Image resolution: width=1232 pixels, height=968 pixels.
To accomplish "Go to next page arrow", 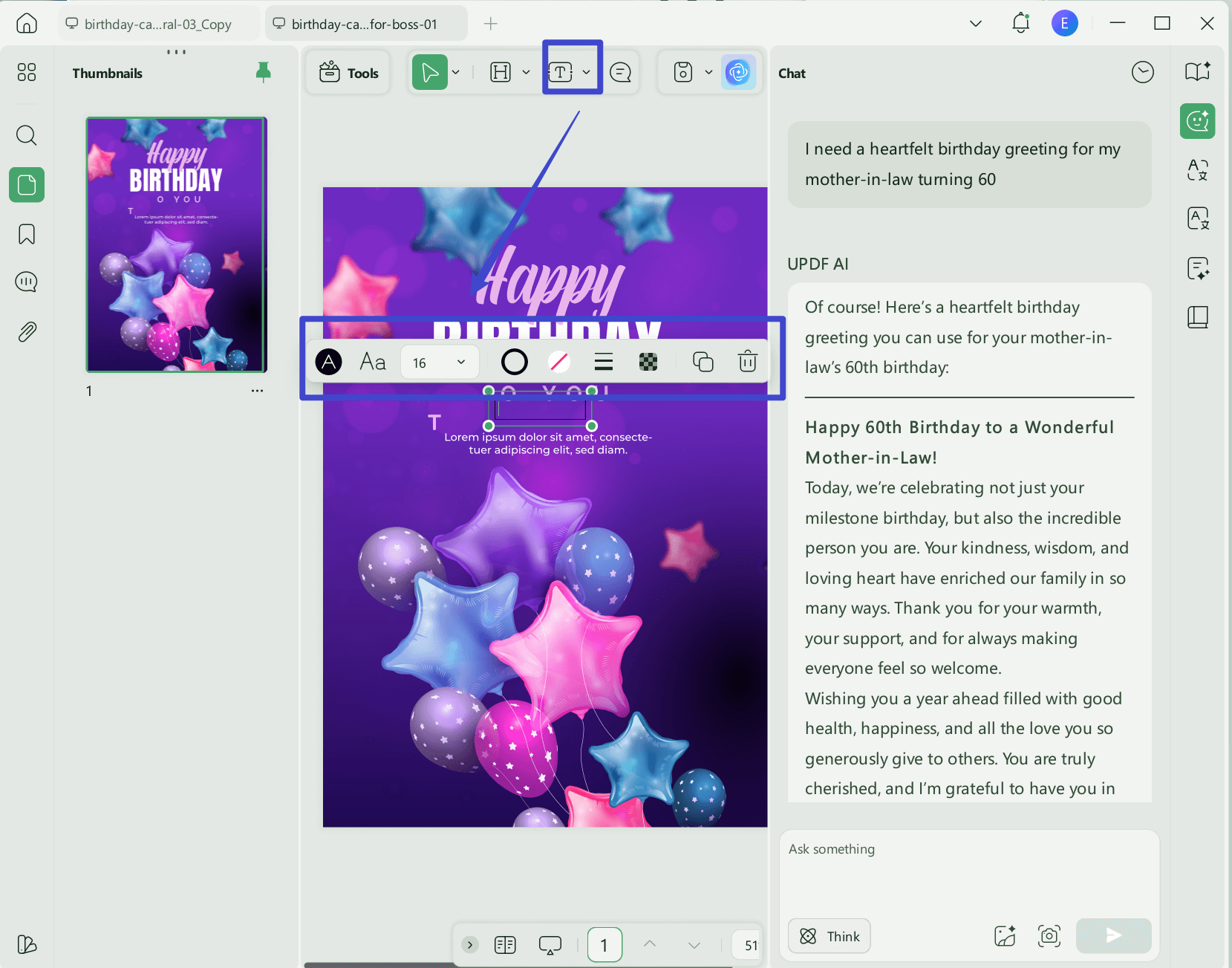I will point(694,945).
